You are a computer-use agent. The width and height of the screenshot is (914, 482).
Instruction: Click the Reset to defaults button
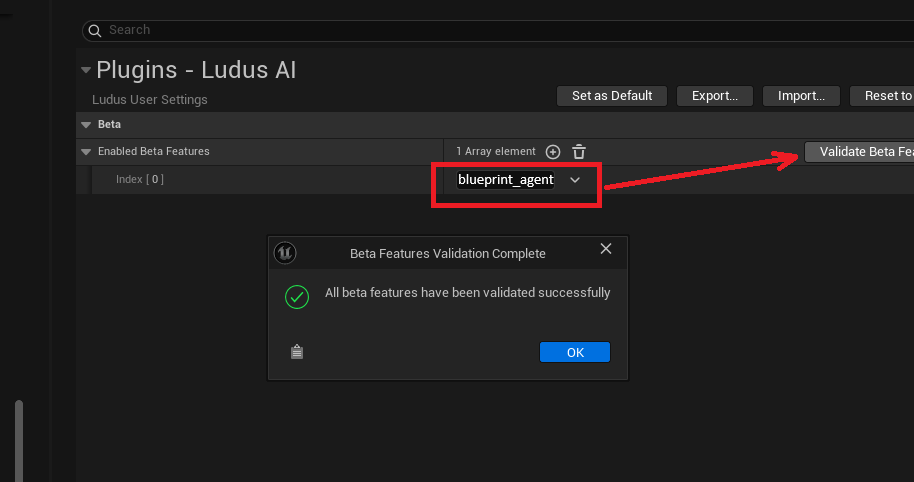pos(882,96)
